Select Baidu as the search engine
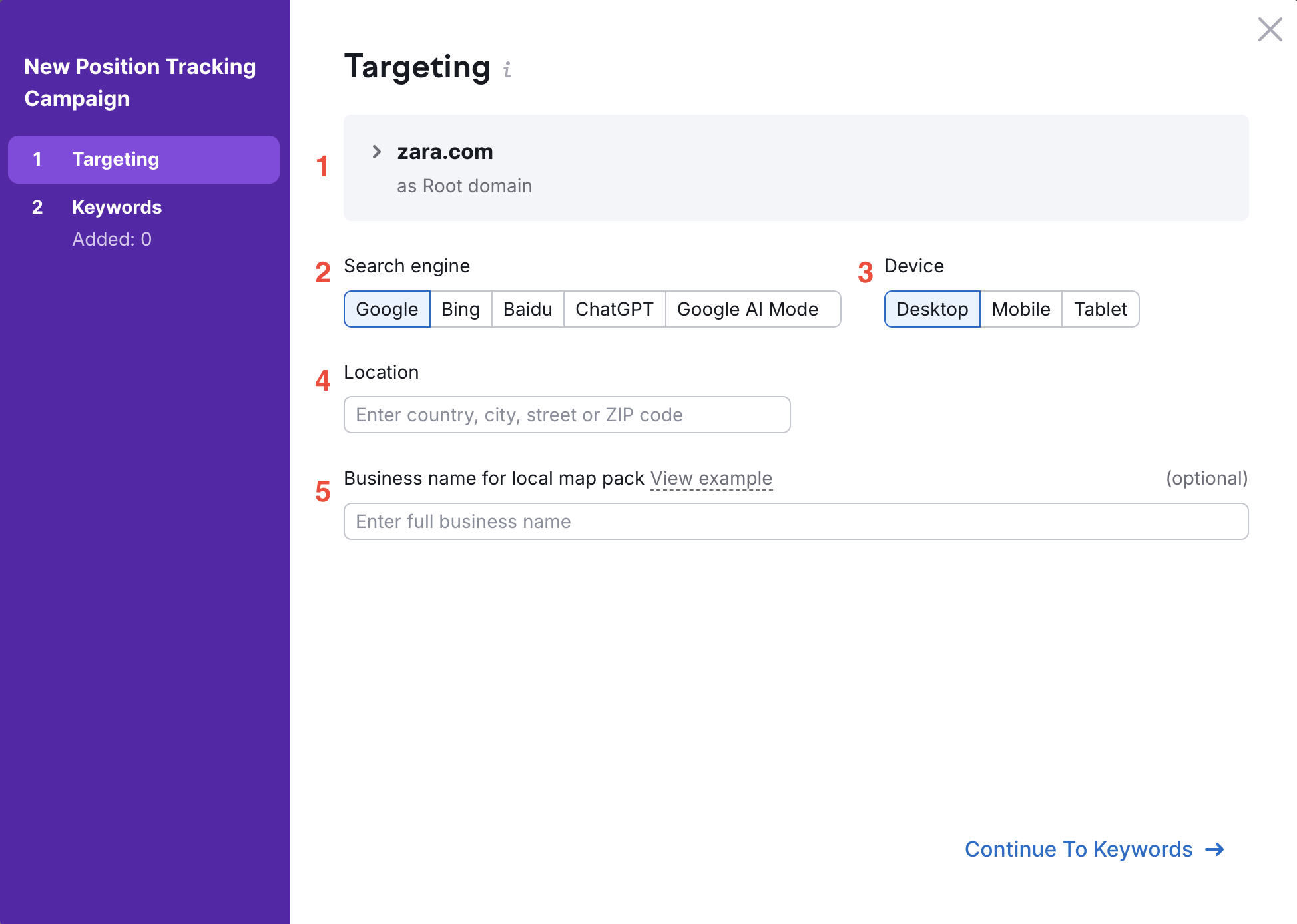 point(527,309)
